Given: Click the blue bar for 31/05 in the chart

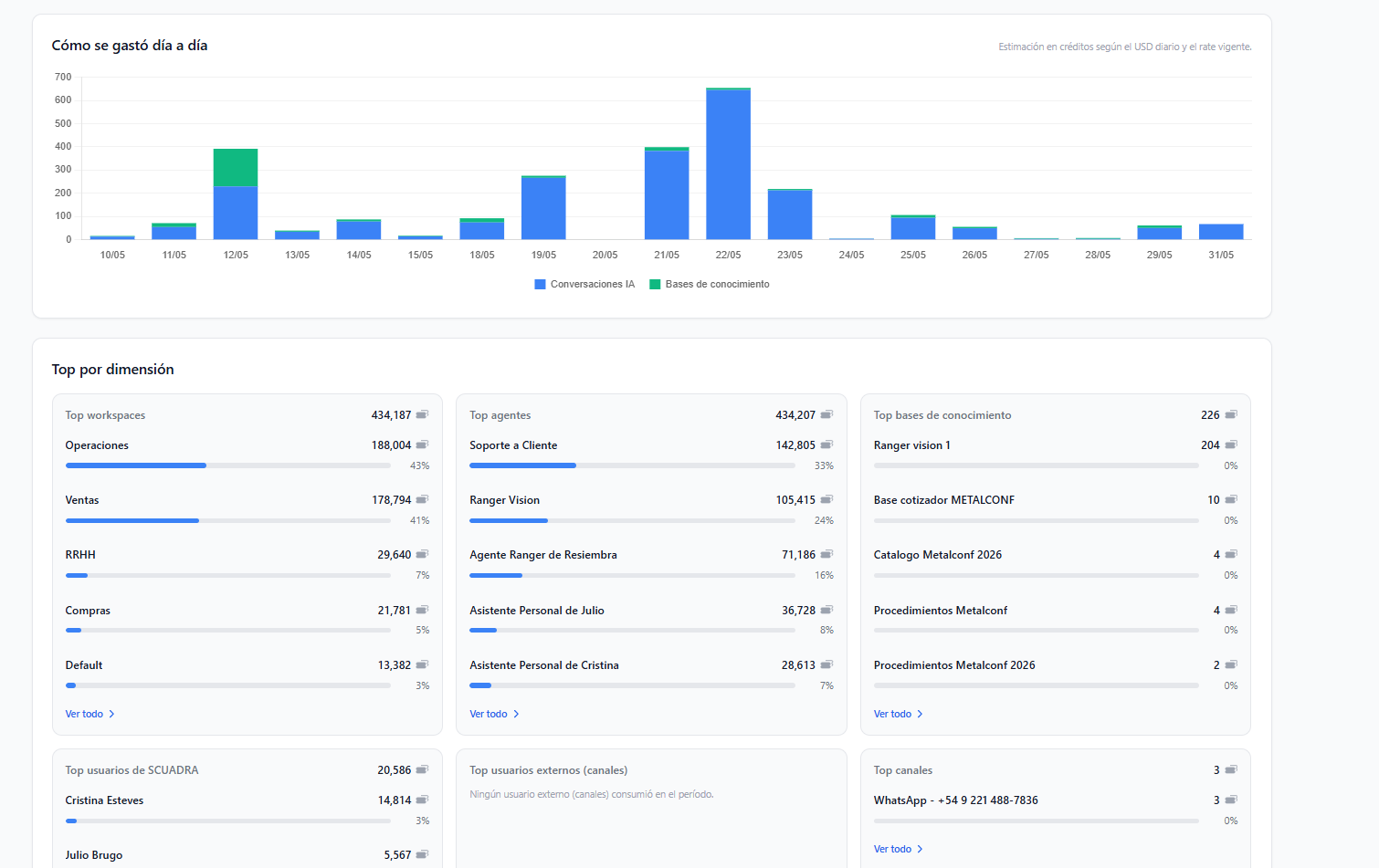Looking at the screenshot, I should pyautogui.click(x=1221, y=232).
